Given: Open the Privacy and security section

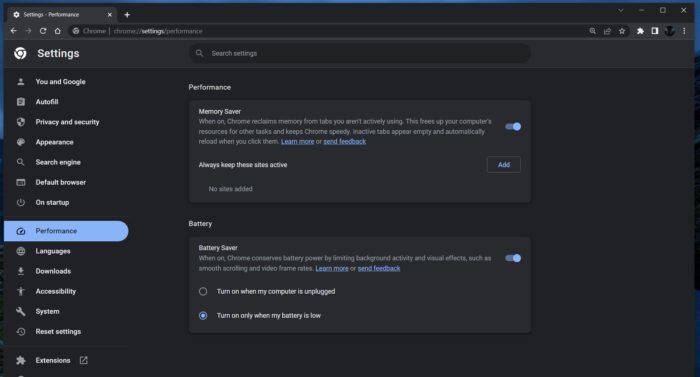Looking at the screenshot, I should pyautogui.click(x=66, y=122).
